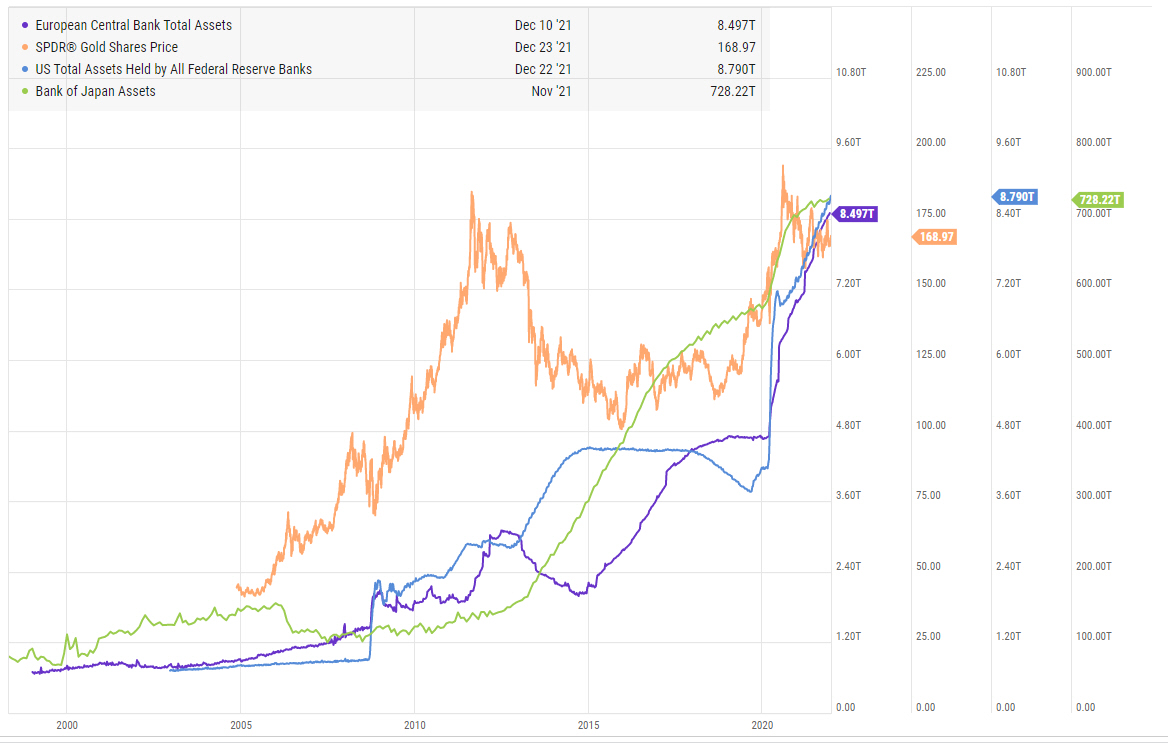Select SPDR® Gold Shares Price legend label
The image size is (1168, 743).
107,47
